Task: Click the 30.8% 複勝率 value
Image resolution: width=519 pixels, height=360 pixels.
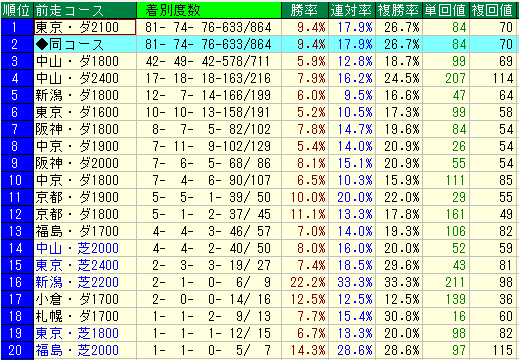Action: [402, 316]
